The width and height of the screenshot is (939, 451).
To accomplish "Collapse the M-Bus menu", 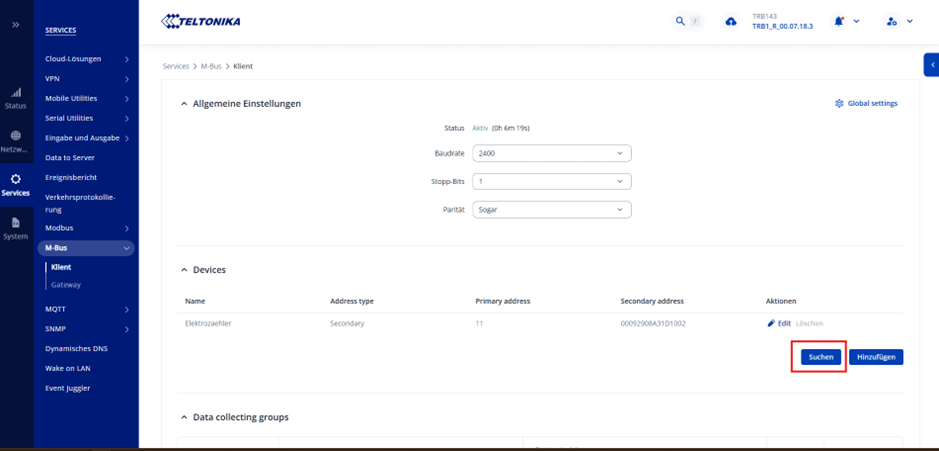I will (x=86, y=248).
